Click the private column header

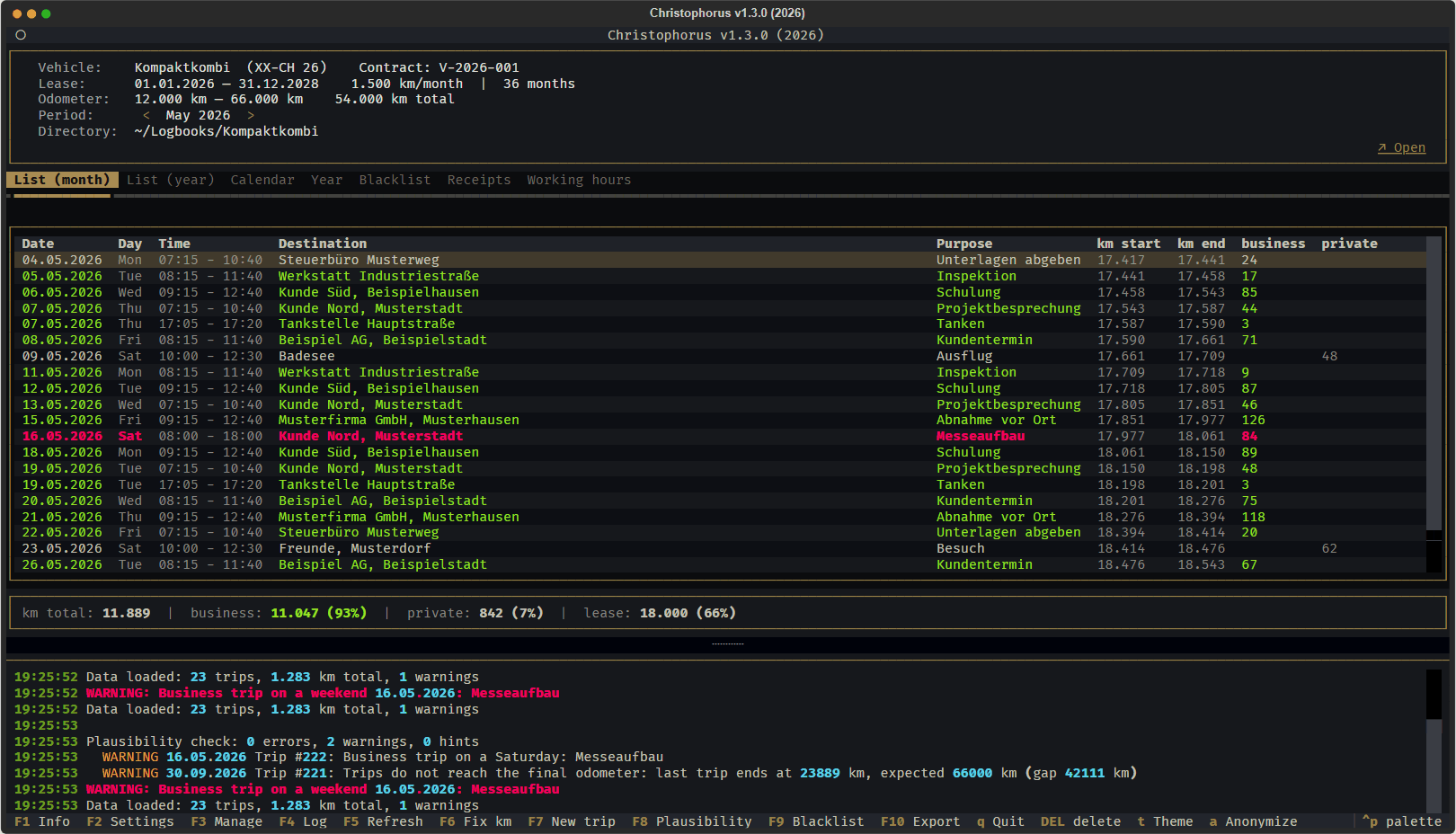click(x=1349, y=244)
